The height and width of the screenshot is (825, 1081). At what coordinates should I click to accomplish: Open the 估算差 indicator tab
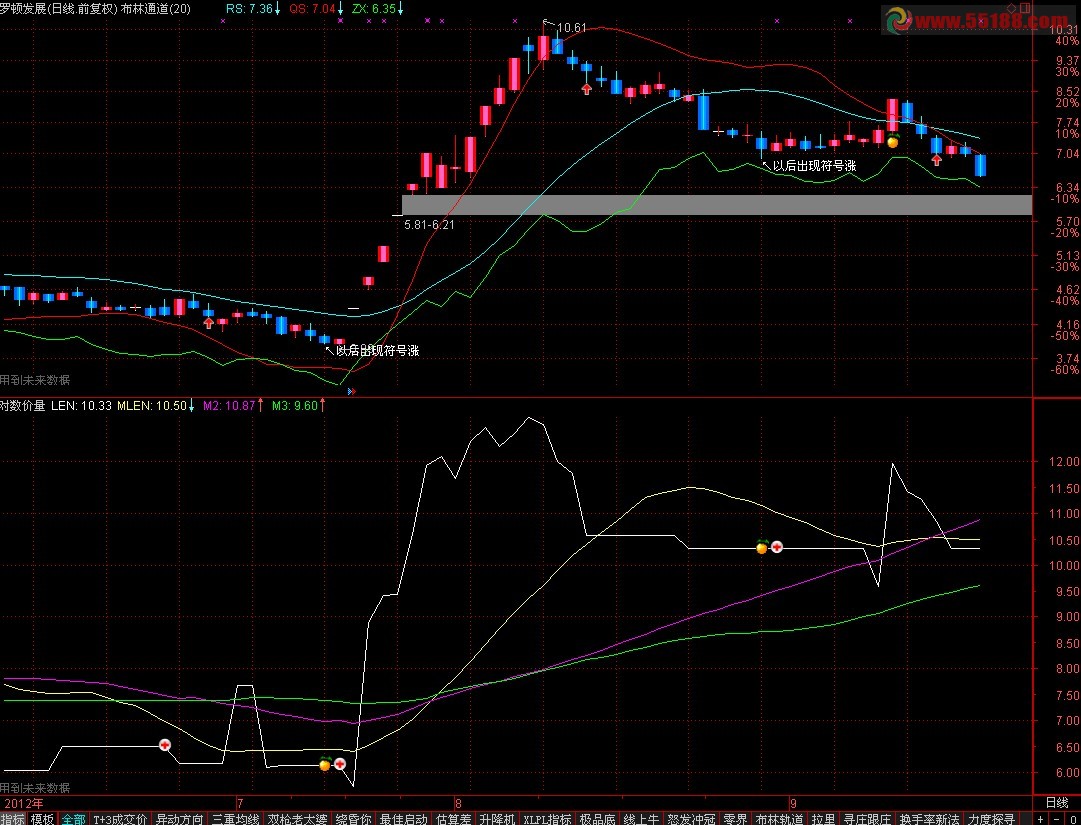pyautogui.click(x=454, y=819)
